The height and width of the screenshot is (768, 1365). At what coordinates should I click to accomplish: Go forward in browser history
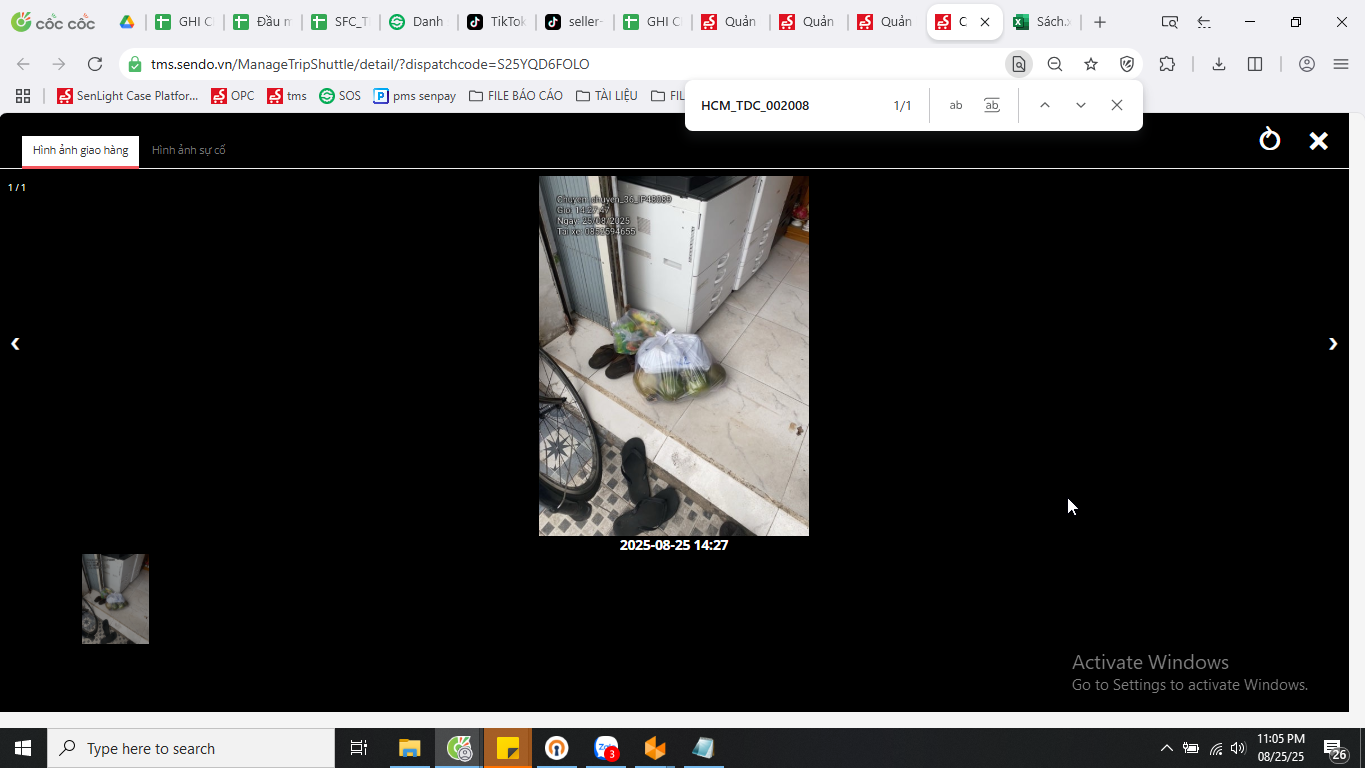click(59, 64)
